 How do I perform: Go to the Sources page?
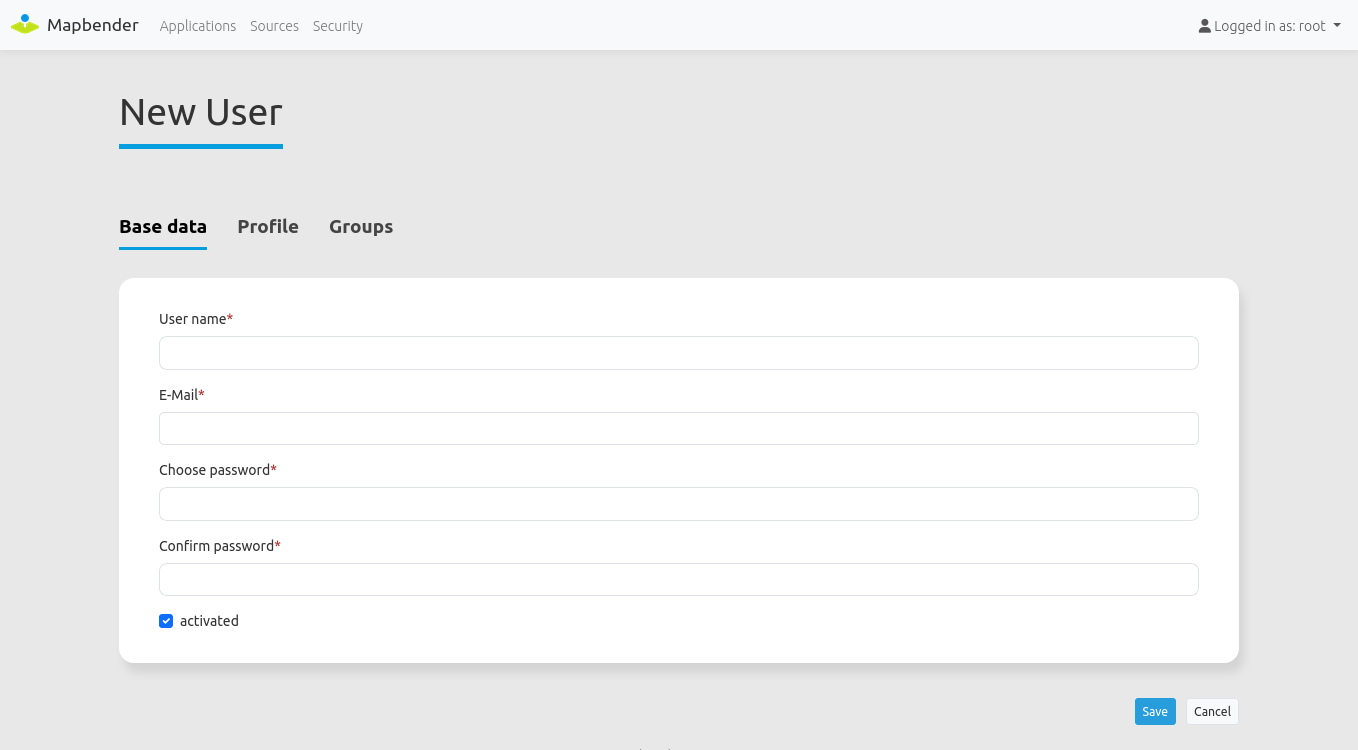click(274, 26)
